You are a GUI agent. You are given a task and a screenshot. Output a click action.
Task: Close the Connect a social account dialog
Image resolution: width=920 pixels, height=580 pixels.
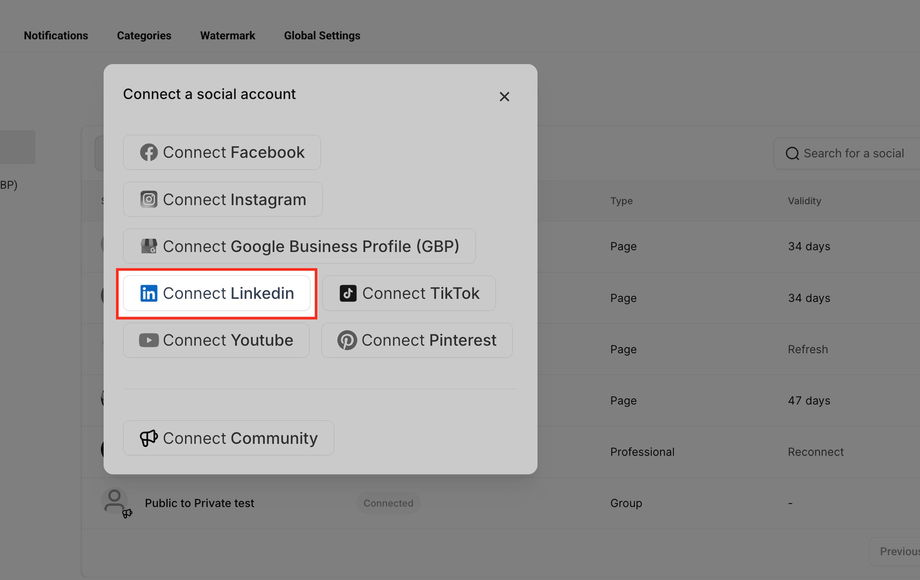click(x=504, y=97)
